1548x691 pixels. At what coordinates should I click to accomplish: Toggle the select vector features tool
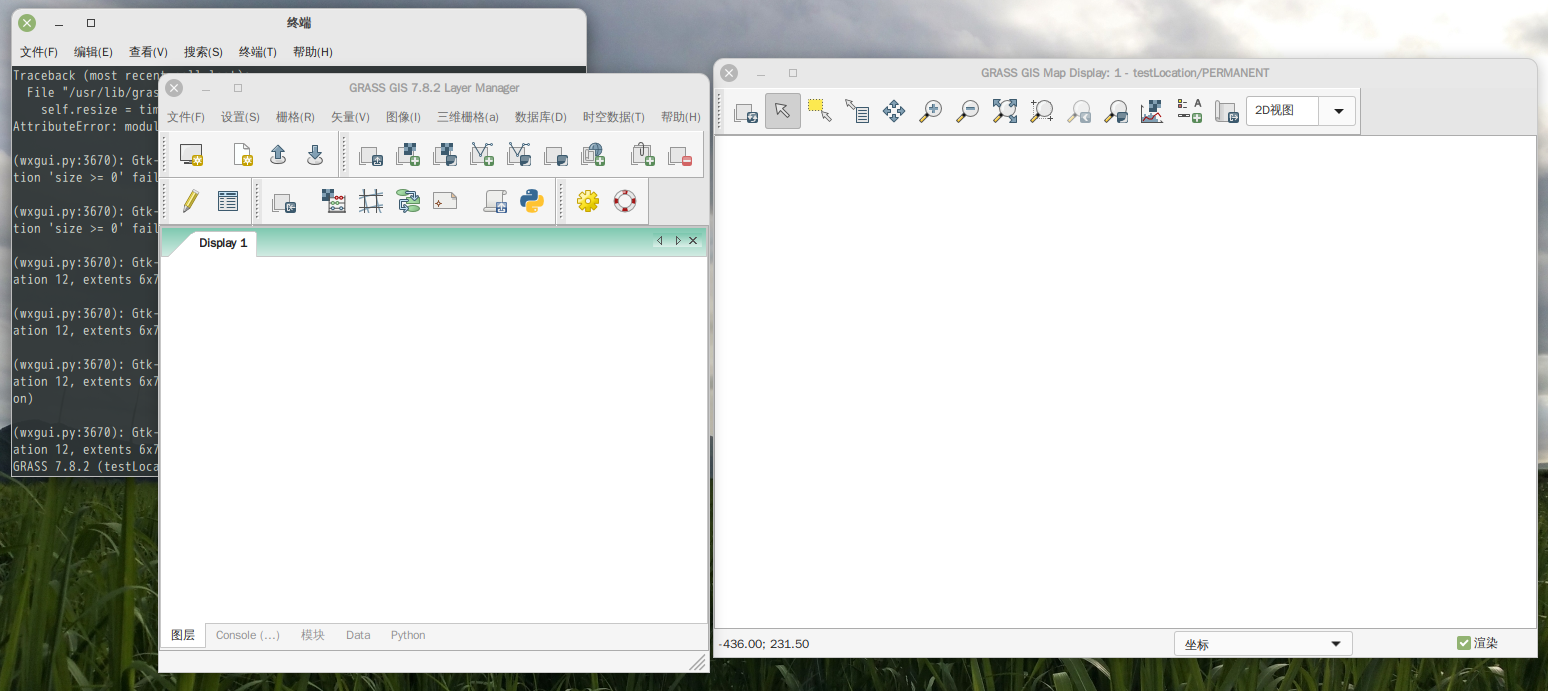[820, 111]
